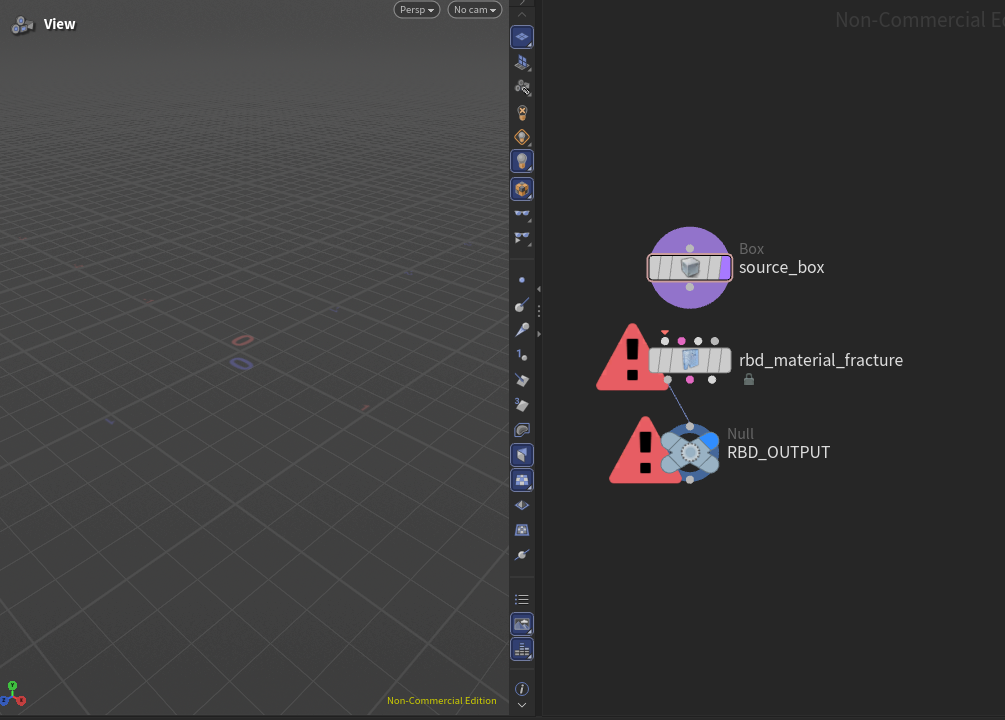The image size is (1005, 720).
Task: Toggle the construction plane icon
Action: coord(522,62)
